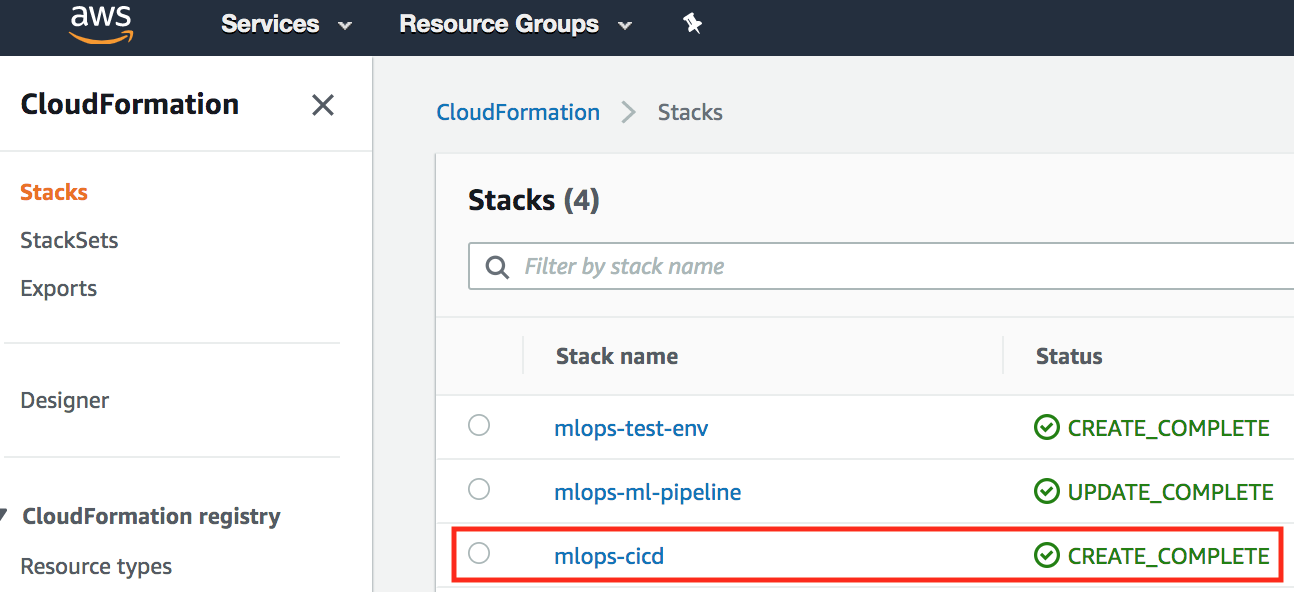The image size is (1294, 592).
Task: Select the mlops-ml-pipeline radio button
Action: click(x=479, y=489)
